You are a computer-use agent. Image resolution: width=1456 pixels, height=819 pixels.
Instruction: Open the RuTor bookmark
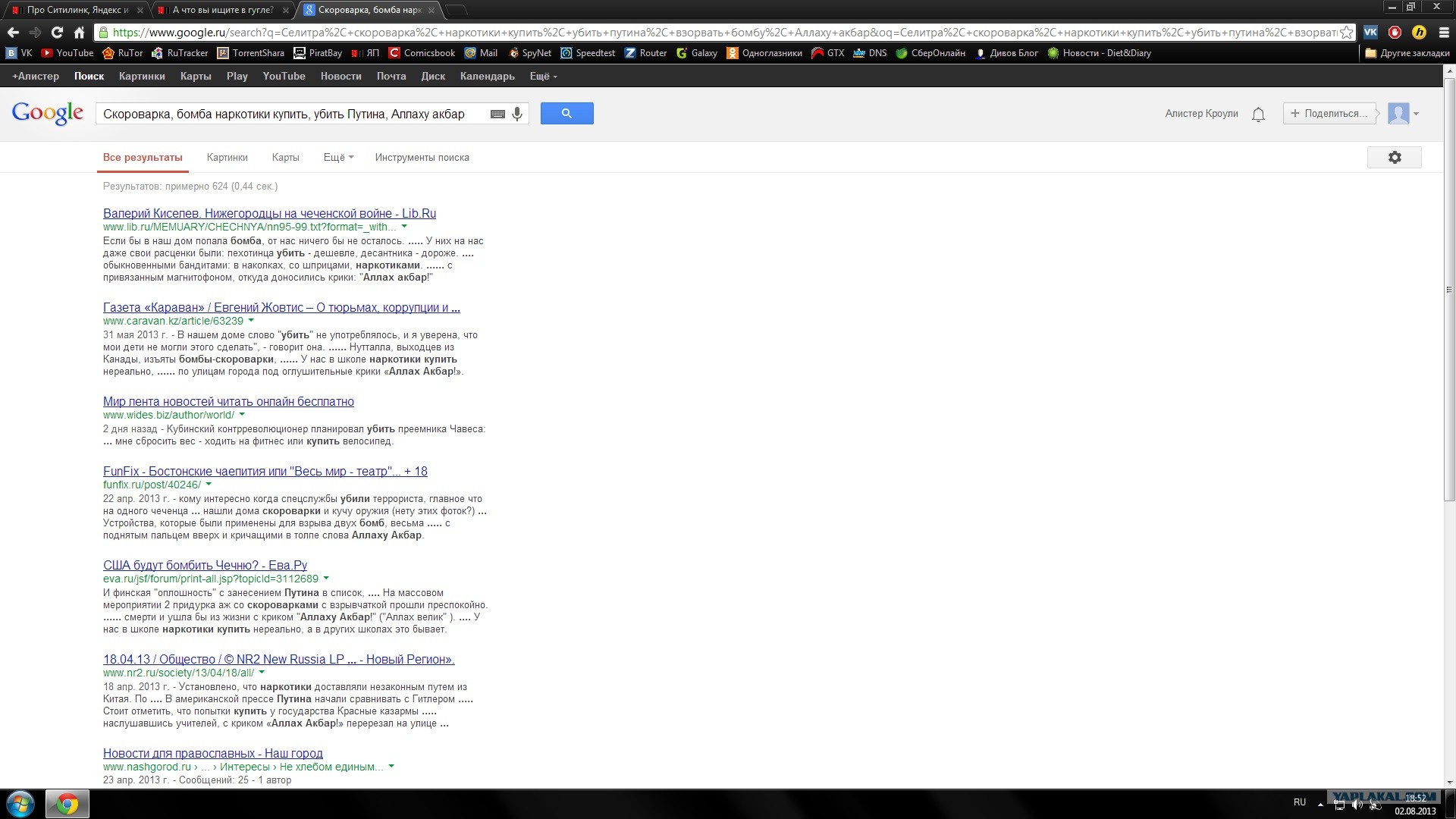[x=123, y=53]
